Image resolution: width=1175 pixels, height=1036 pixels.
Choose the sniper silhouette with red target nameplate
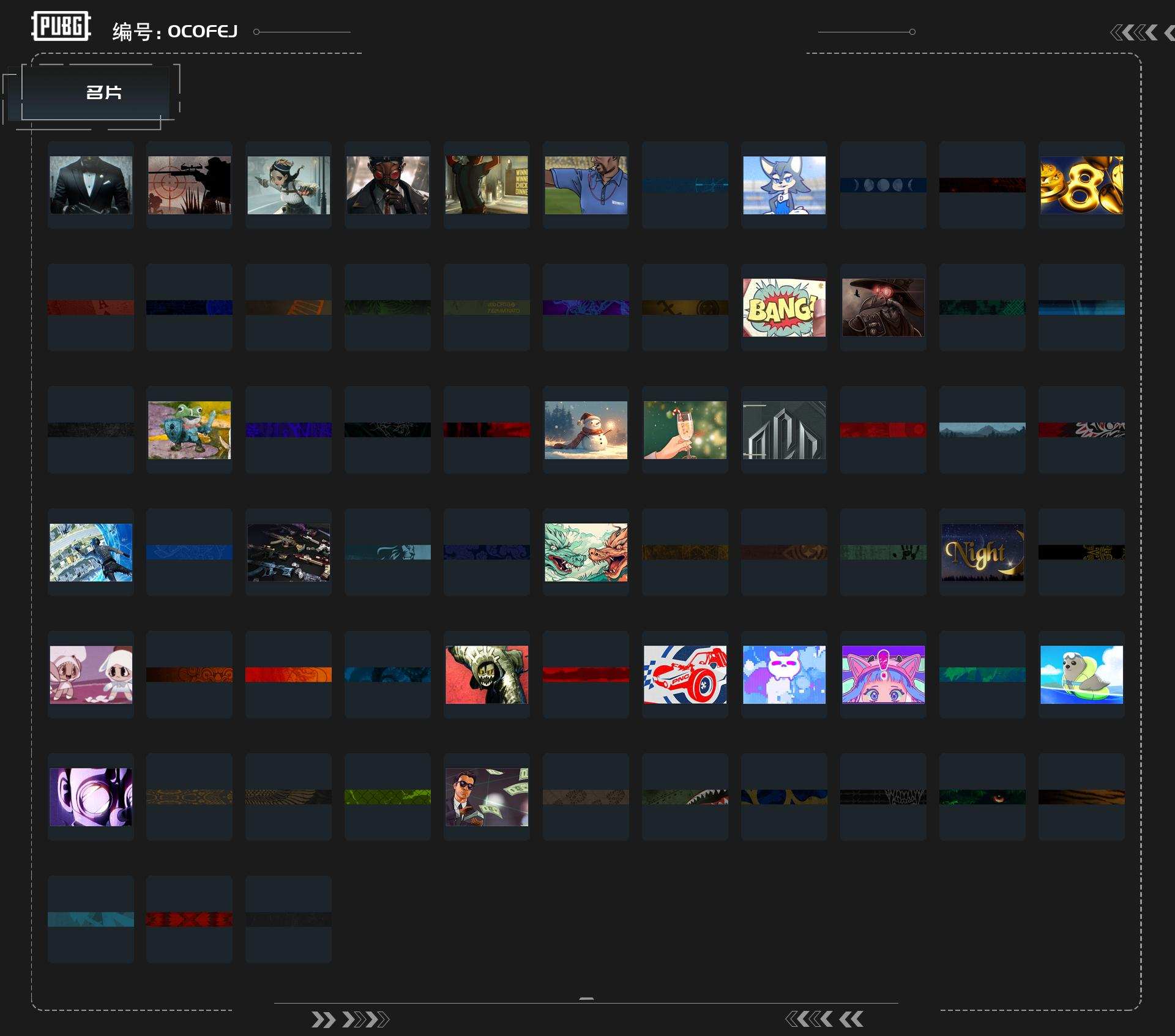[190, 185]
